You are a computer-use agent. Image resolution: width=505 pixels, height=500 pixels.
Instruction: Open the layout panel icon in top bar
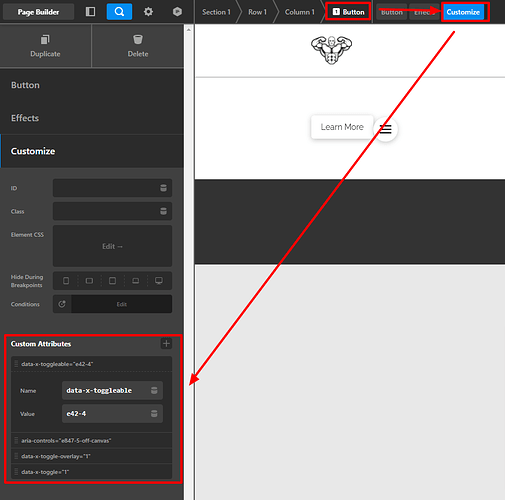click(x=90, y=12)
